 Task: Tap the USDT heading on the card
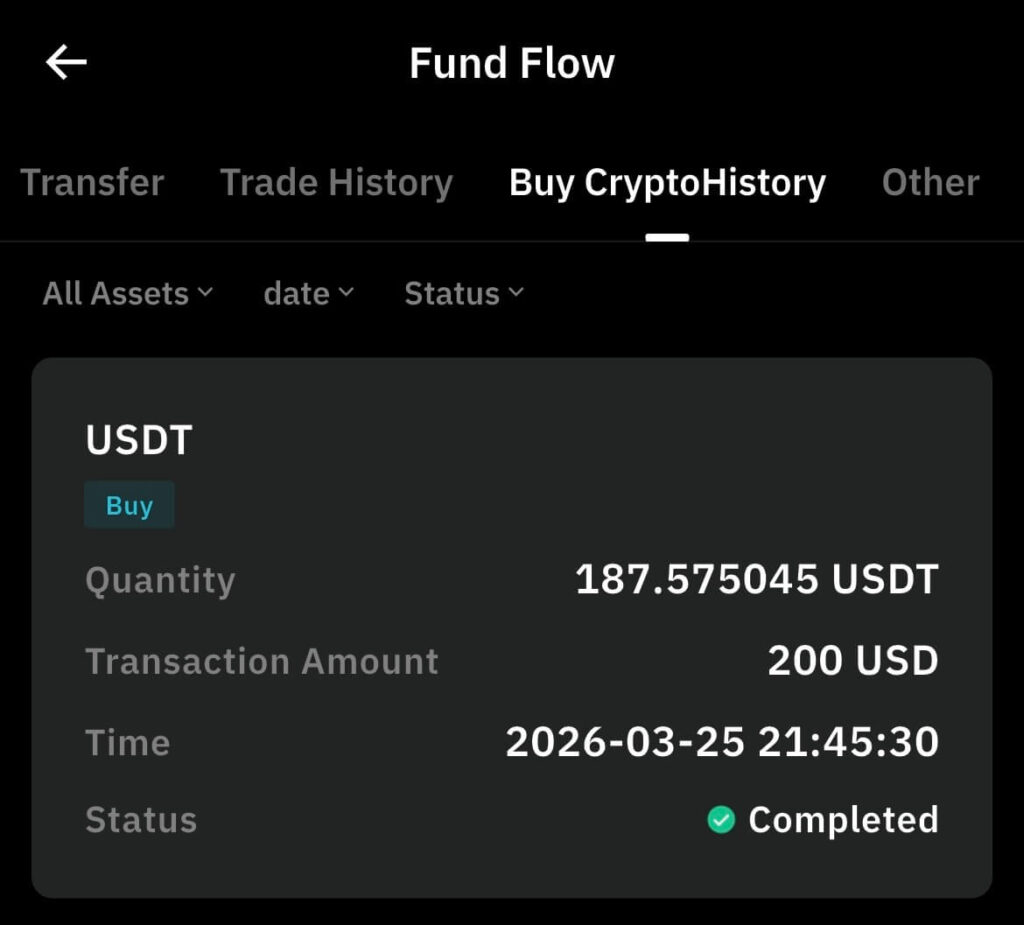[138, 440]
